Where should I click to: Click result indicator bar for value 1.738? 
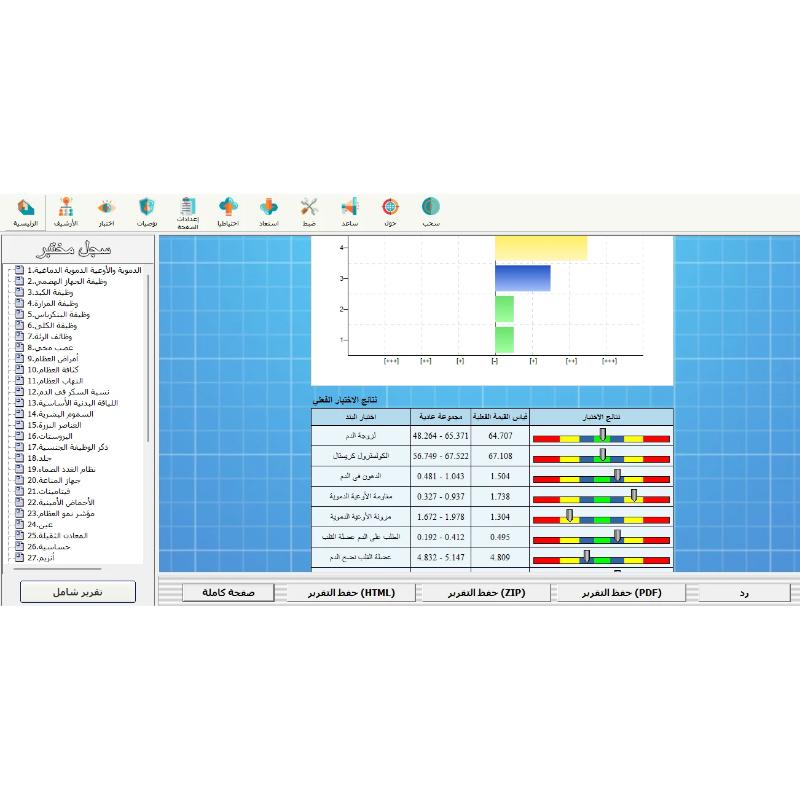602,497
